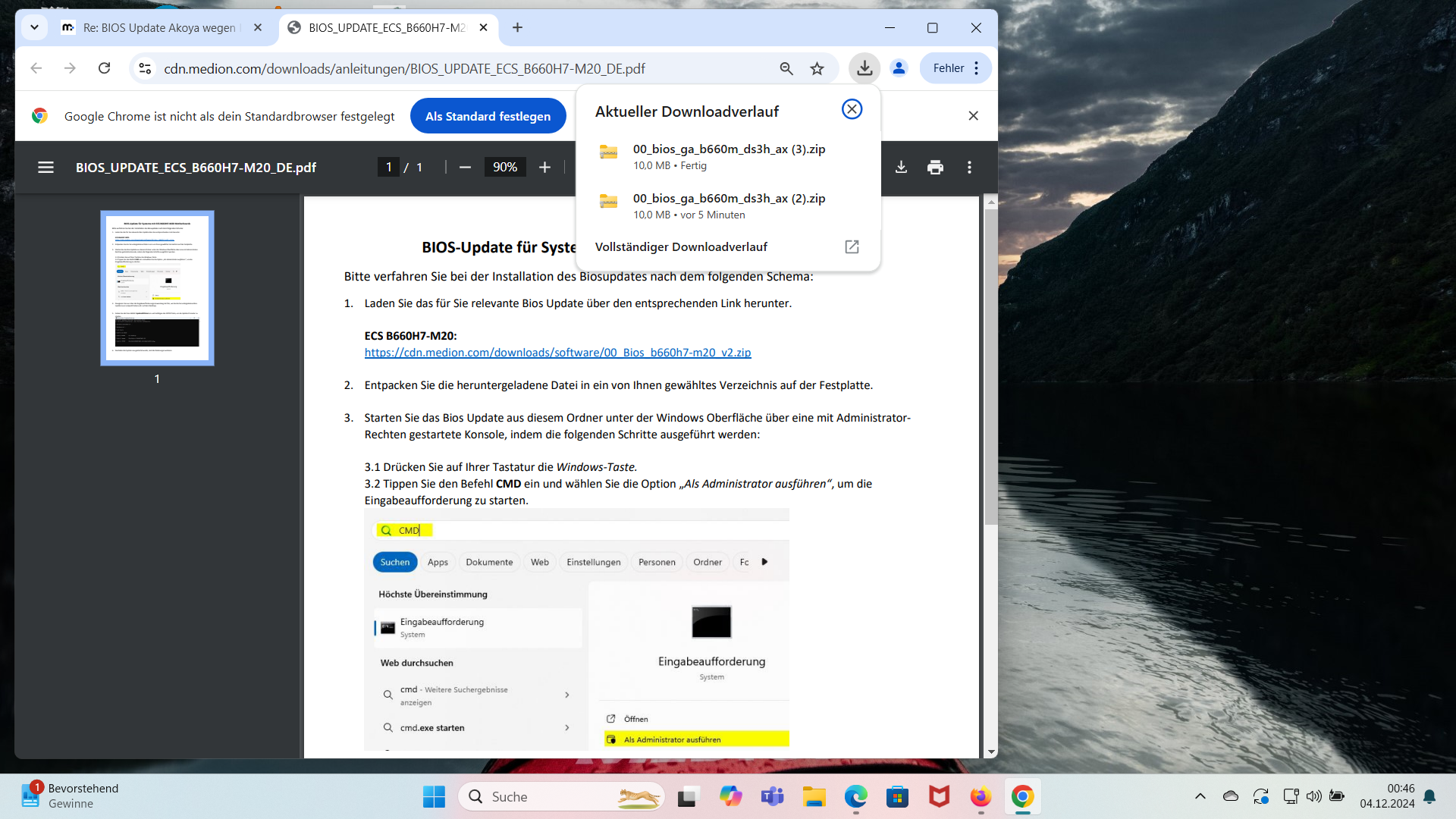Expand the tab search dropdown arrow
The width and height of the screenshot is (1456, 819).
point(34,27)
